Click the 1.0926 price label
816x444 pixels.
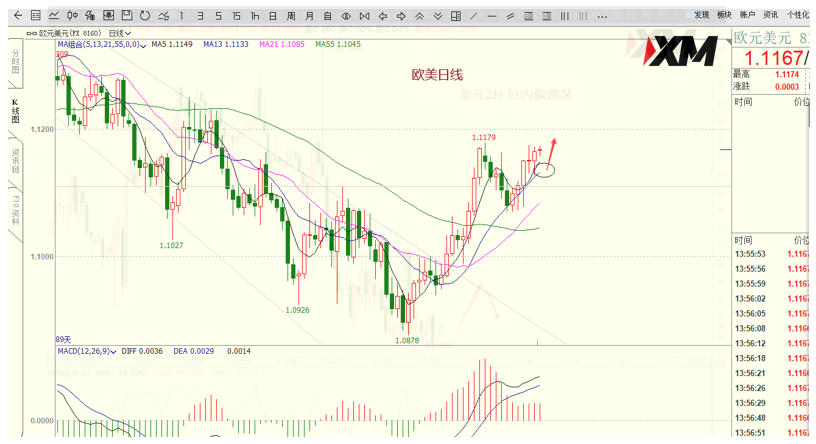point(297,310)
